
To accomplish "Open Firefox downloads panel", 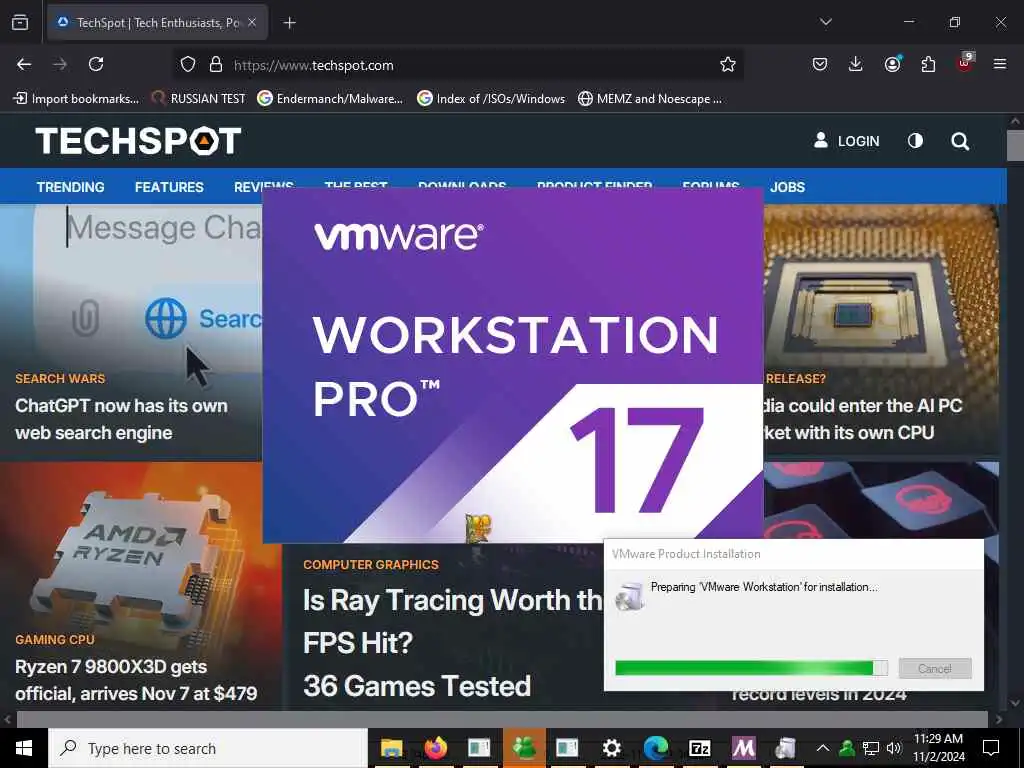I will (x=856, y=65).
